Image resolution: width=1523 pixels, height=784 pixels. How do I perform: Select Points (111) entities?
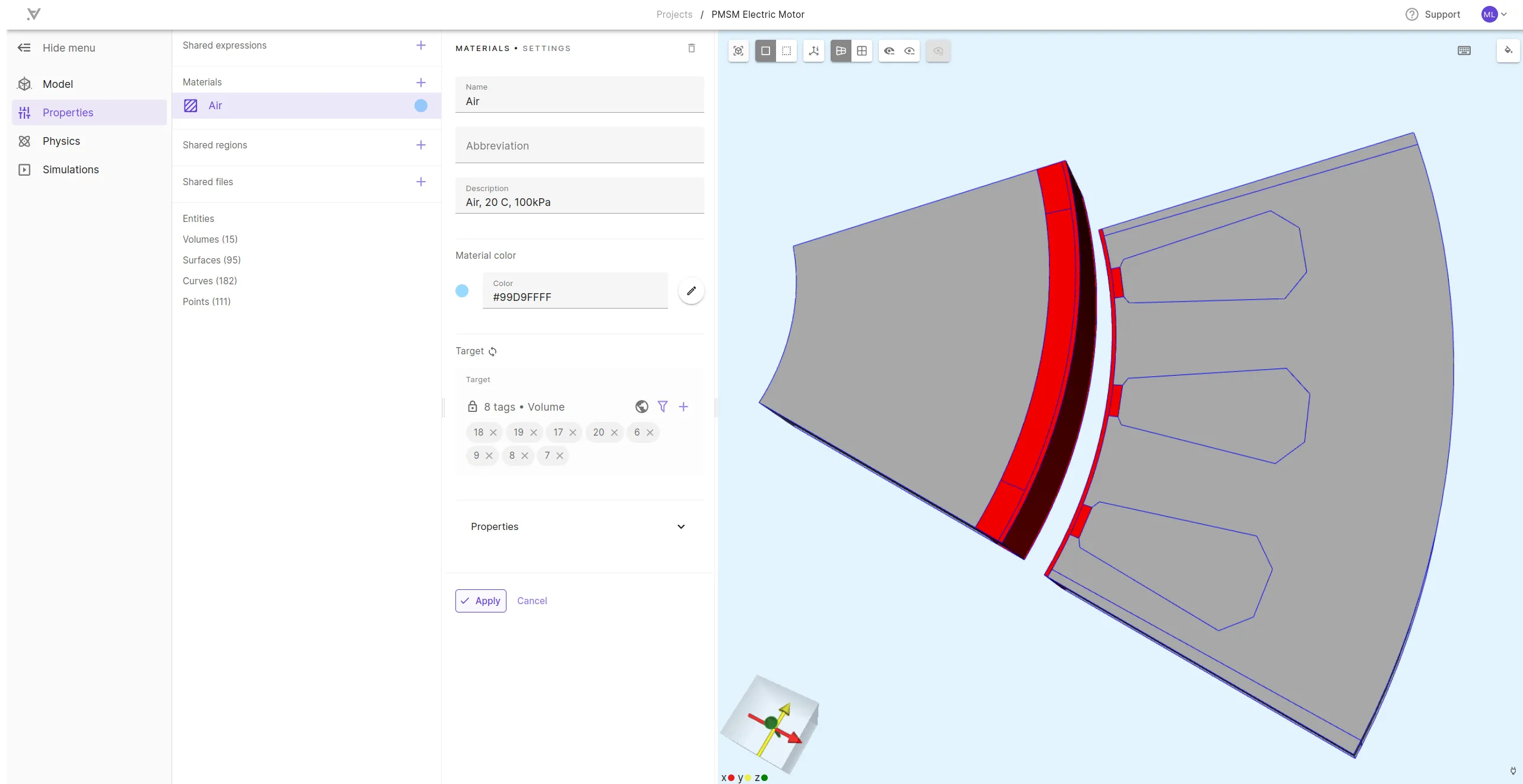pyautogui.click(x=207, y=301)
